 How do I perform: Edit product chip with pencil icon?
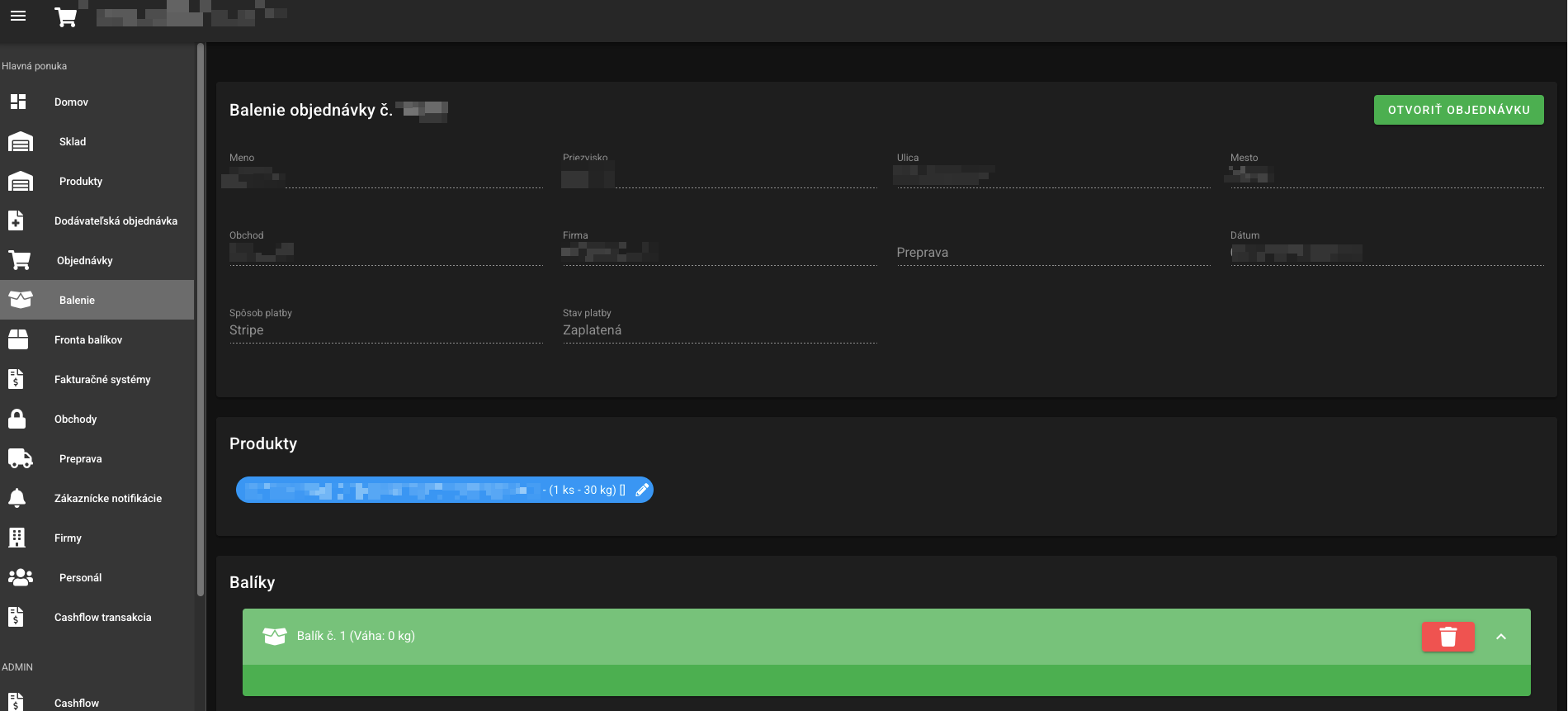coord(642,490)
